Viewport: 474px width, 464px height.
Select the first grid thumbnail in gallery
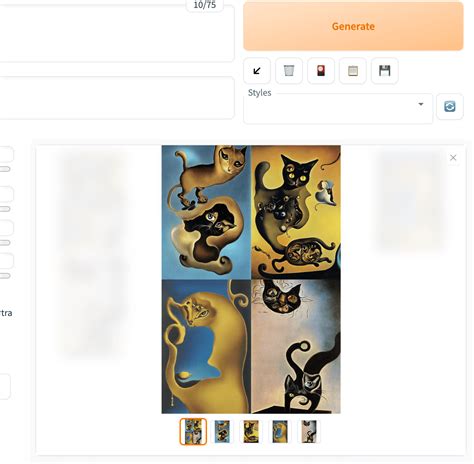pyautogui.click(x=194, y=433)
